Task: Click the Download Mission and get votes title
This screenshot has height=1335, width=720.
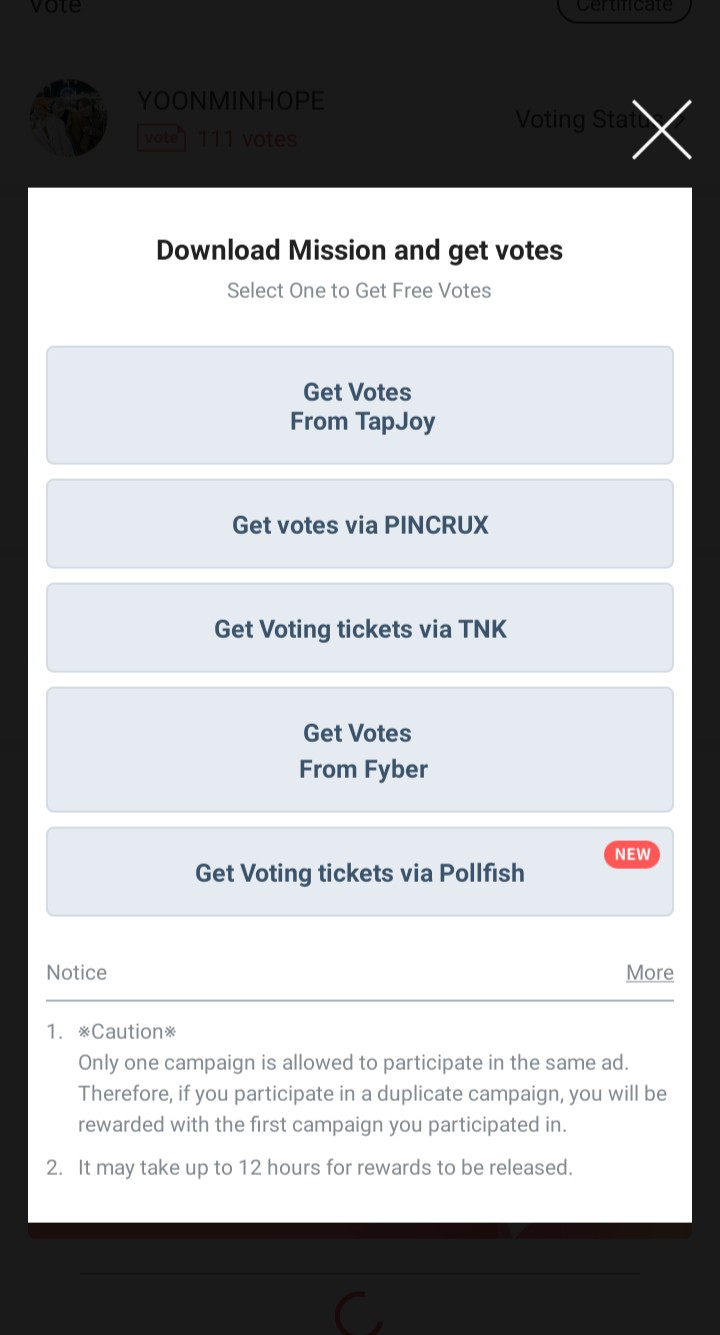Action: click(360, 250)
